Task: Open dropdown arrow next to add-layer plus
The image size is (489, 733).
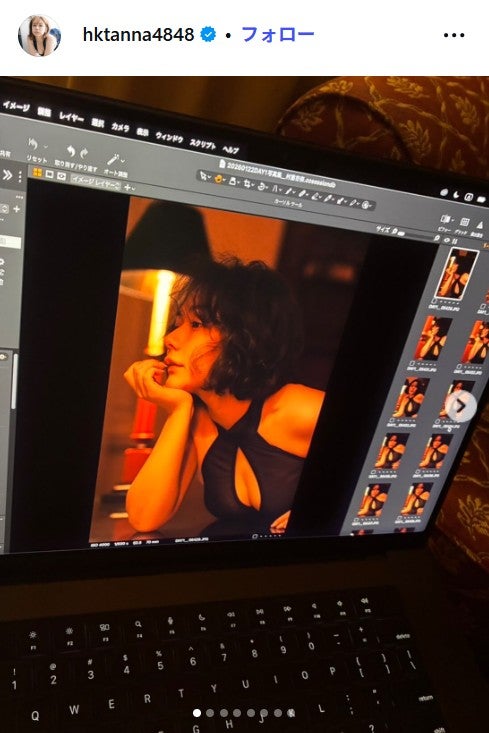Action: [133, 188]
